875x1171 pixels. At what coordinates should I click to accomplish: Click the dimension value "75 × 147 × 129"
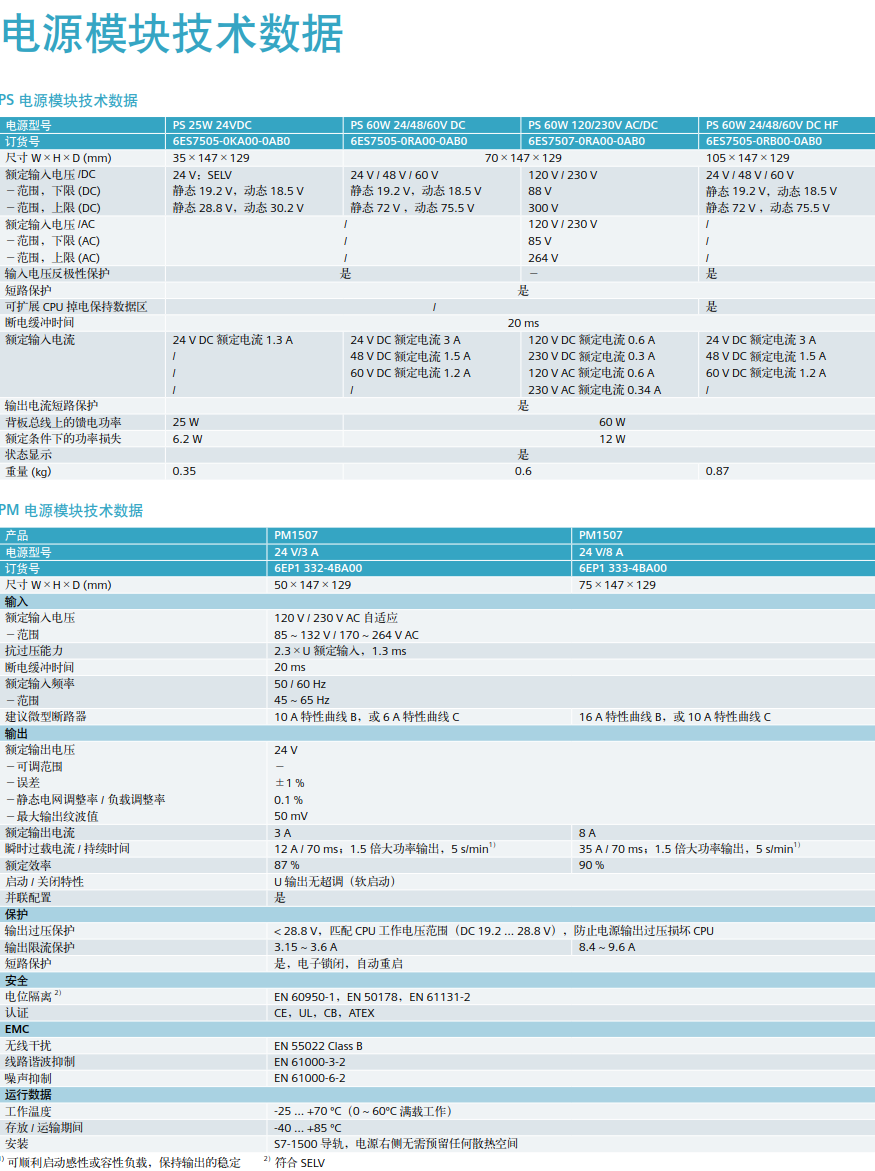617,585
